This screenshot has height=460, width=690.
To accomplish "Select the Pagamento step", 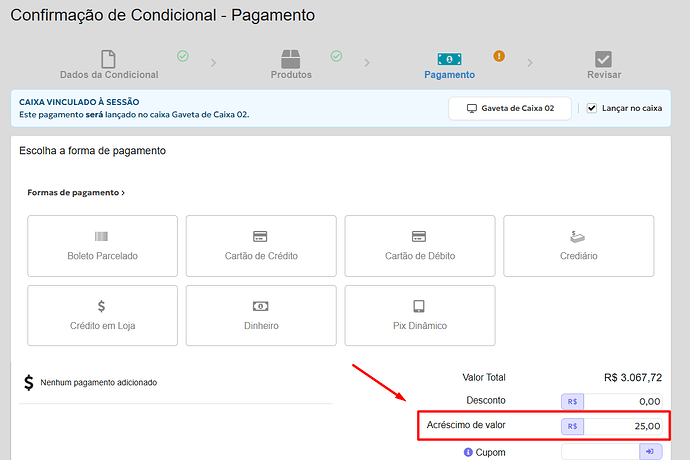I will [x=449, y=64].
